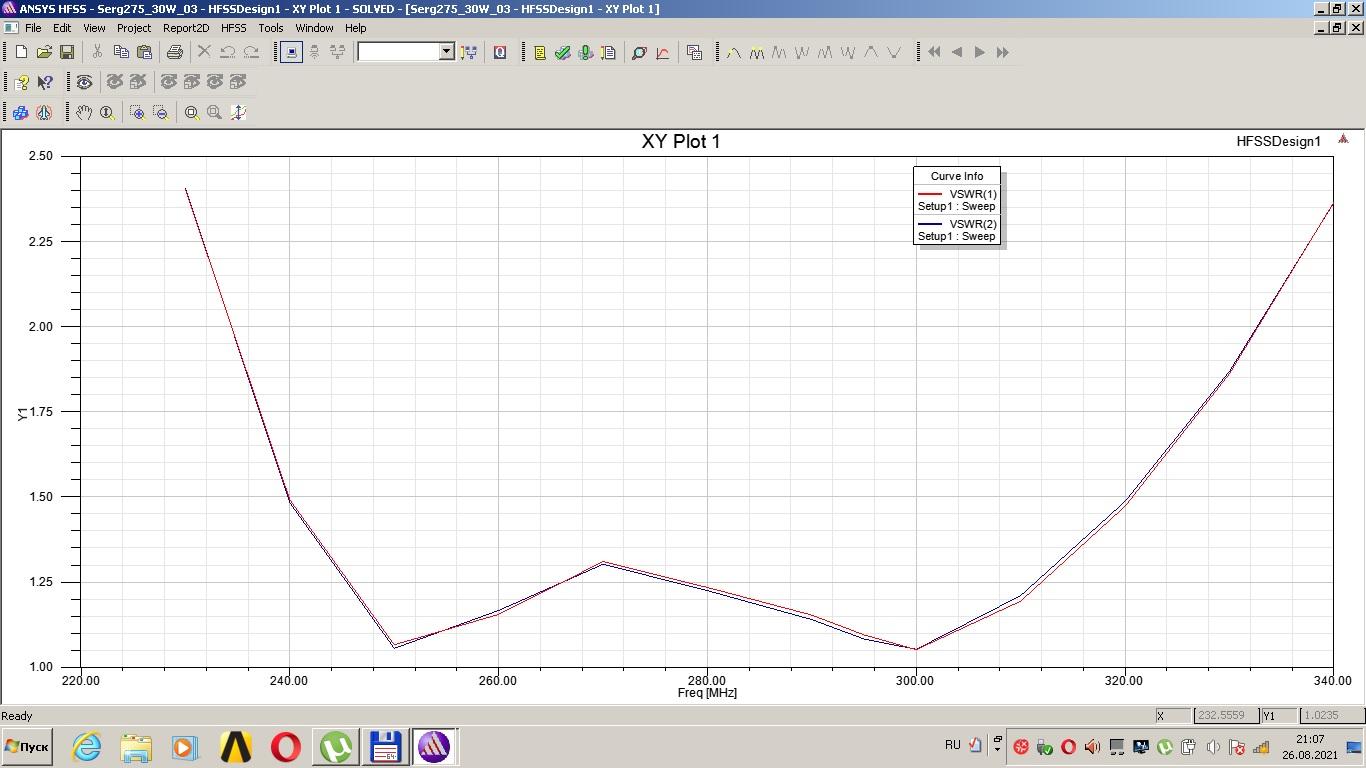Click the Opera icon in taskbar
This screenshot has width=1366, height=768.
286,747
